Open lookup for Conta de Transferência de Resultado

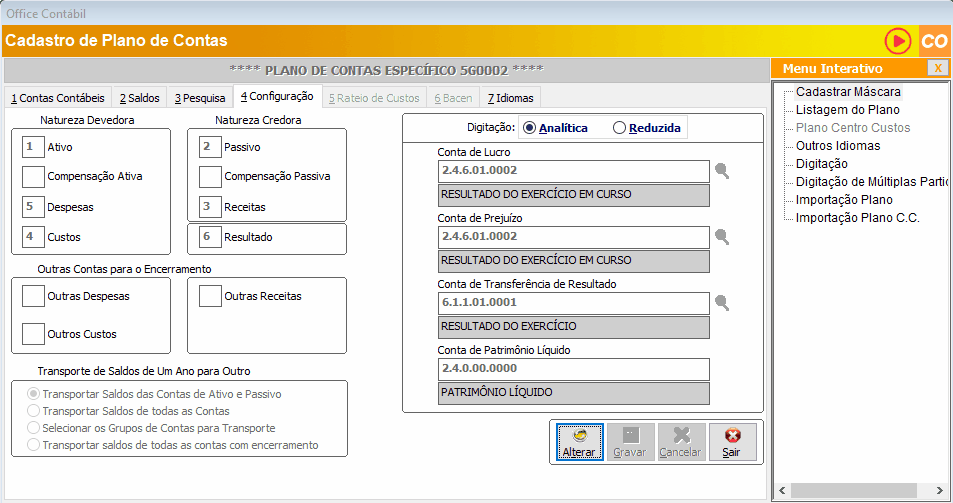point(721,303)
